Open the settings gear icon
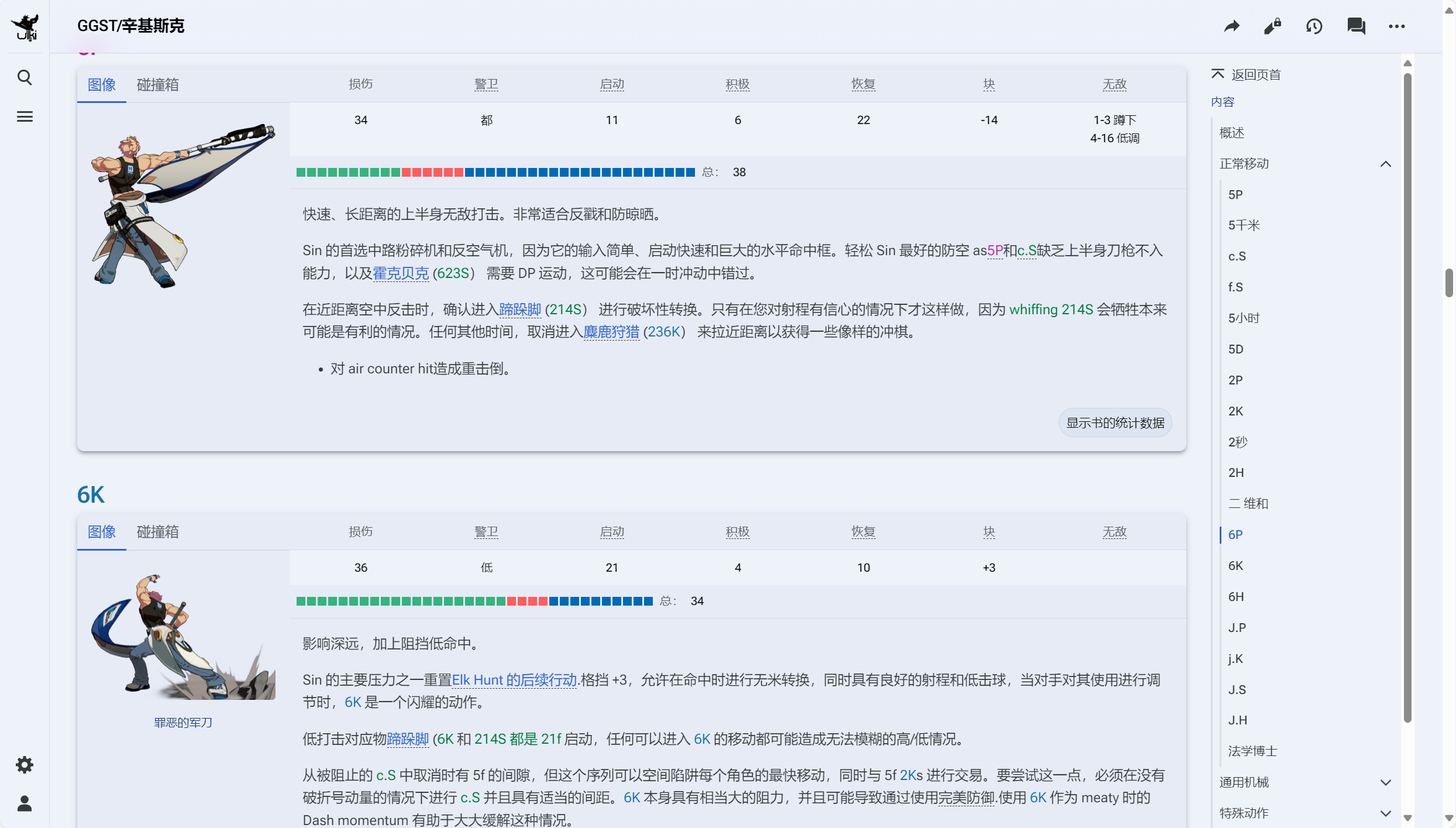The image size is (1456, 828). pyautogui.click(x=25, y=765)
